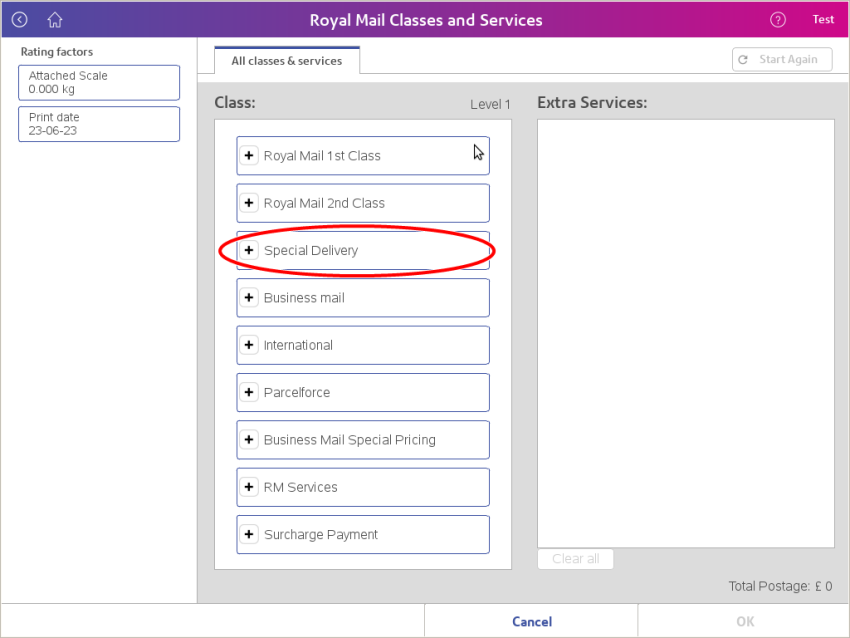Select the Business mail label

(x=304, y=298)
